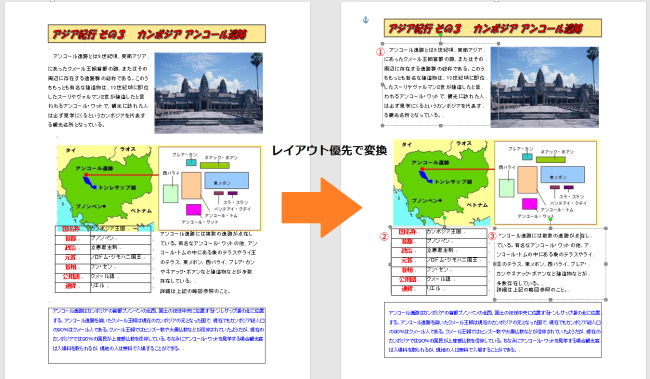Click text box right of table on right page

(550, 264)
